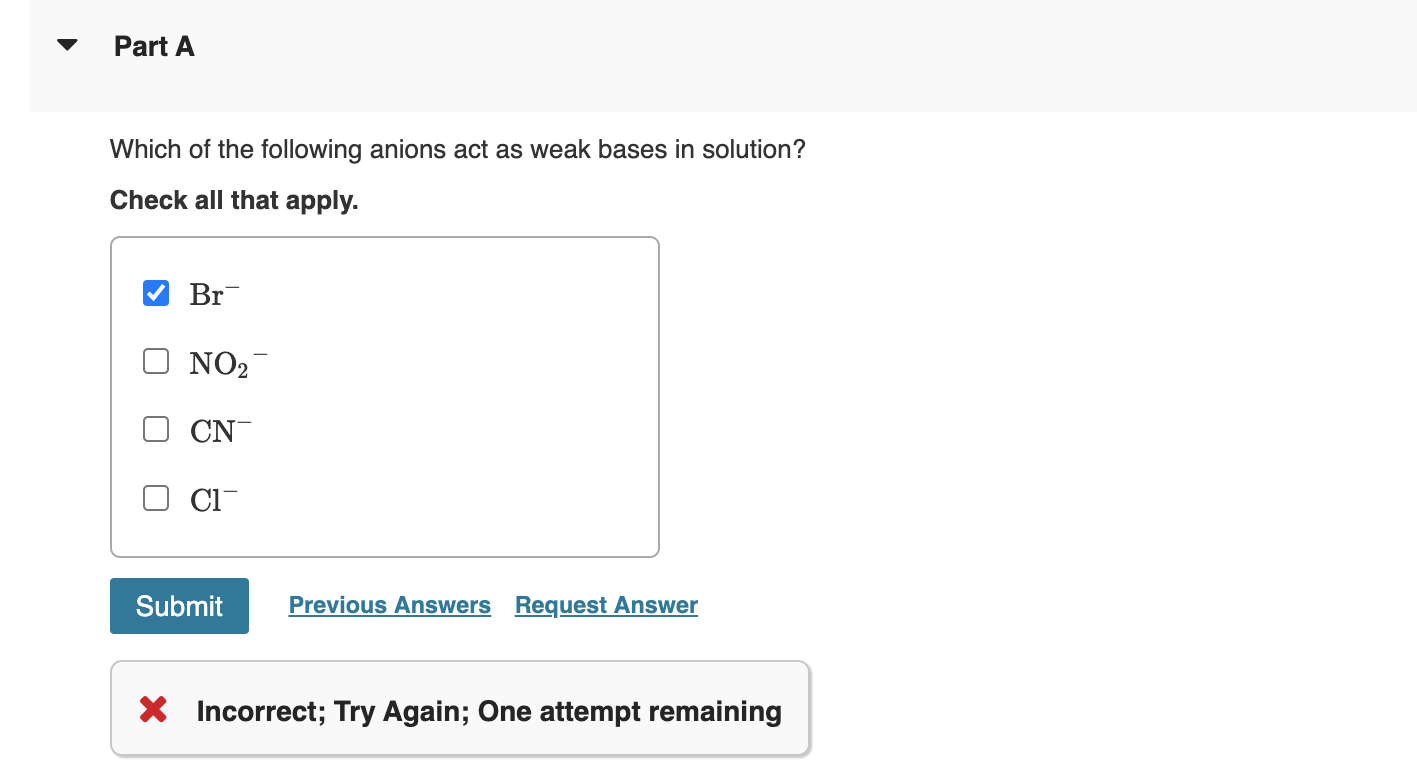1417x774 pixels.
Task: Toggle the CN⁻ checkbox selection
Action: [x=155, y=428]
